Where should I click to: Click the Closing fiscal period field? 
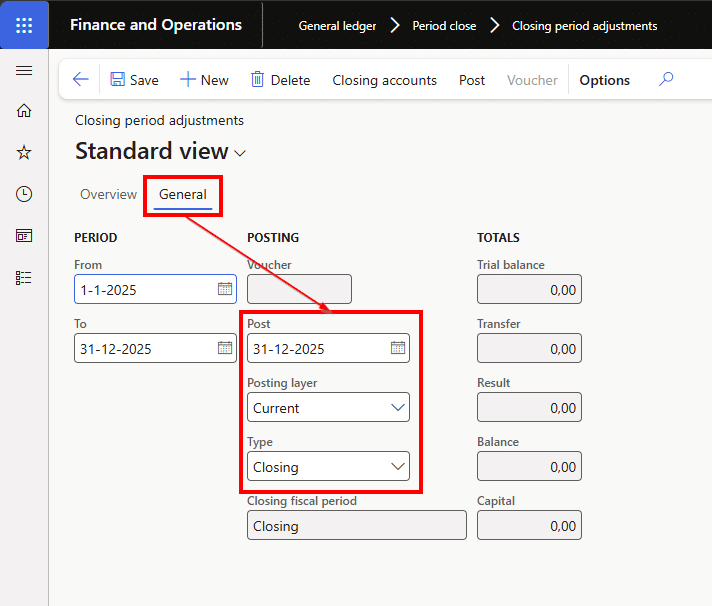(x=357, y=525)
